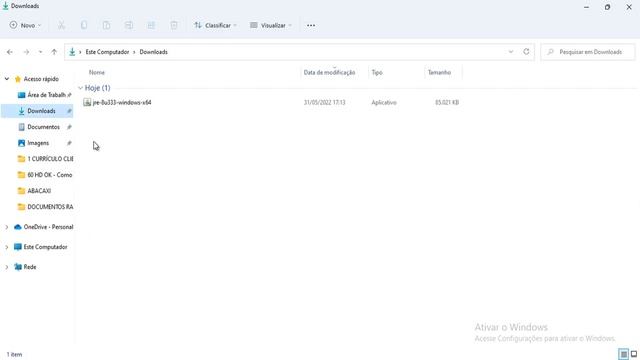
Task: Click the Delete trash icon
Action: pyautogui.click(x=174, y=25)
